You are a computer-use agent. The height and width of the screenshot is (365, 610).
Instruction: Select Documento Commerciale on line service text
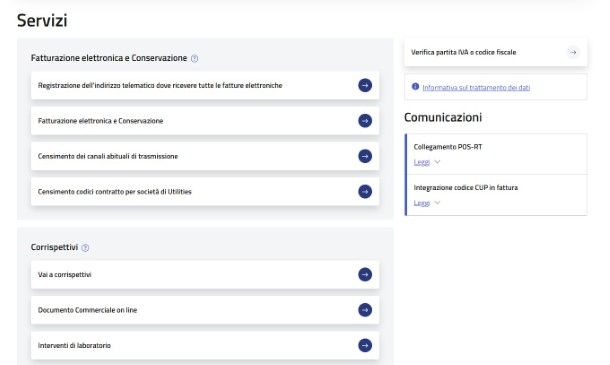point(88,310)
